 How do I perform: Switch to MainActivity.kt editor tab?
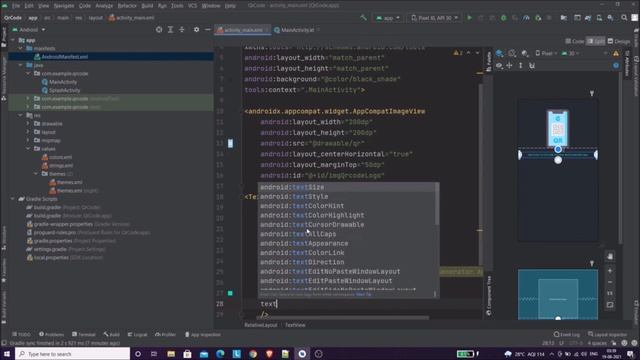297,30
